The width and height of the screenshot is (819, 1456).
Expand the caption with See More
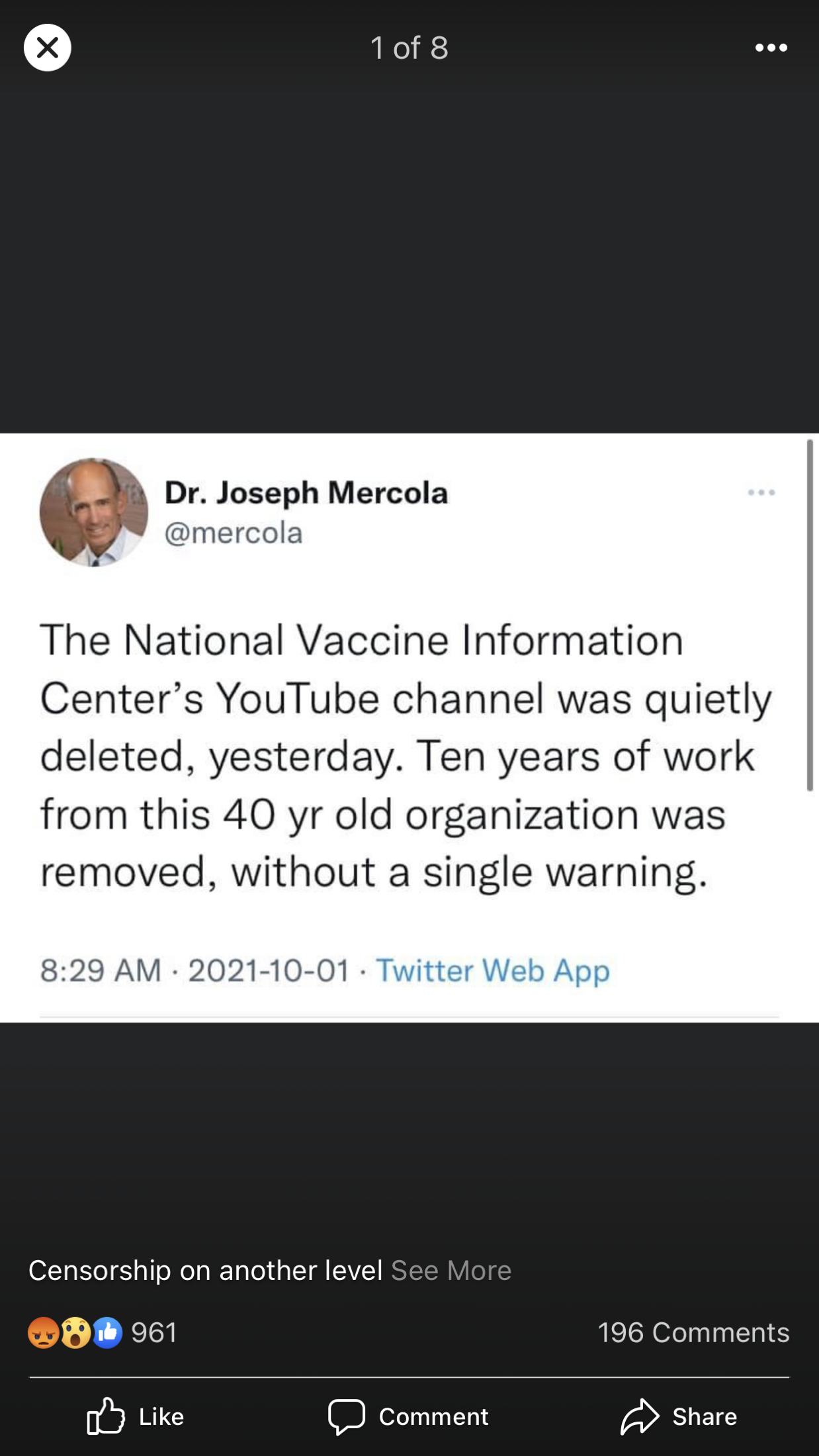451,1271
